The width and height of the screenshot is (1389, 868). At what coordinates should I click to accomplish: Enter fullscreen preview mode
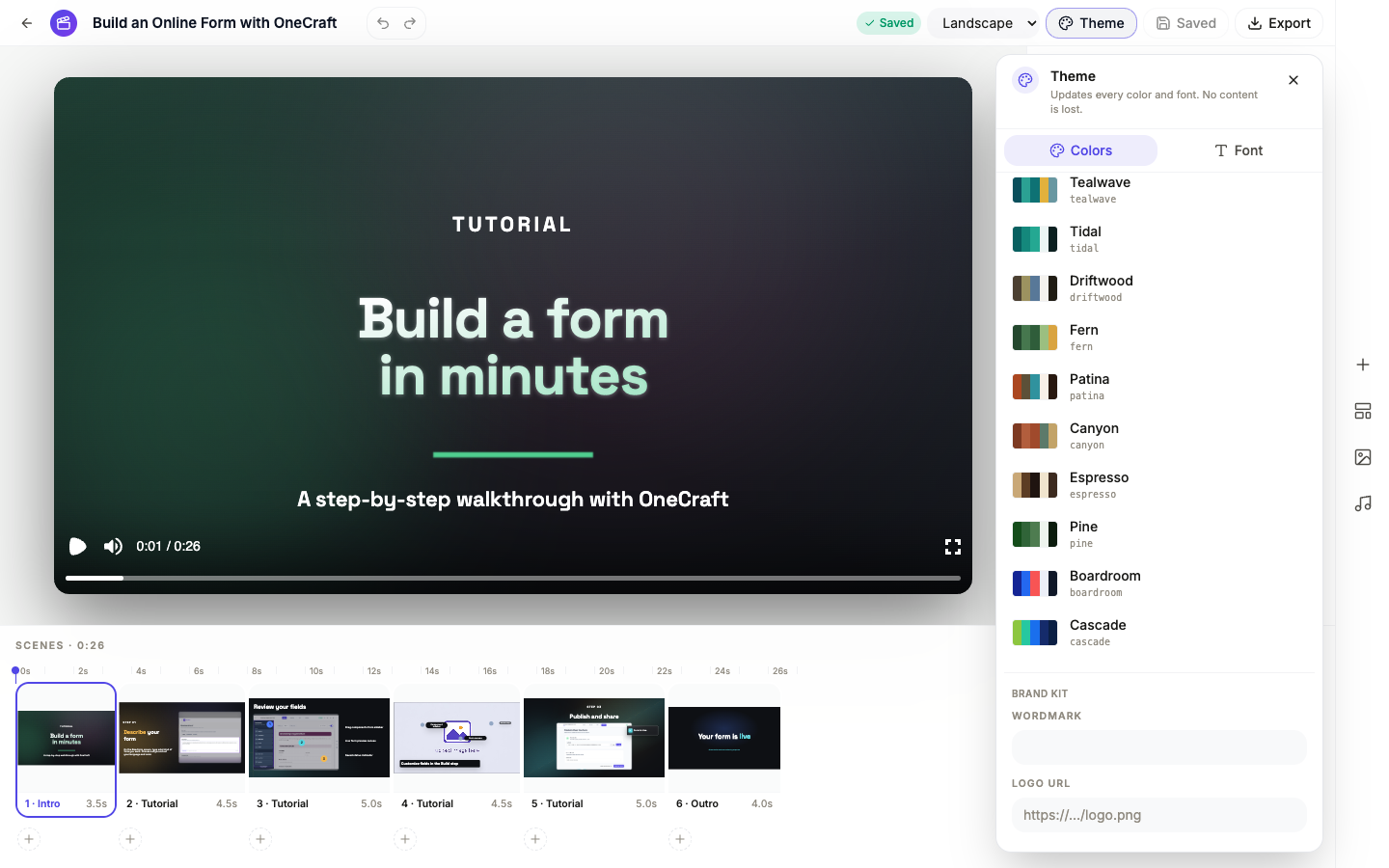[x=953, y=547]
